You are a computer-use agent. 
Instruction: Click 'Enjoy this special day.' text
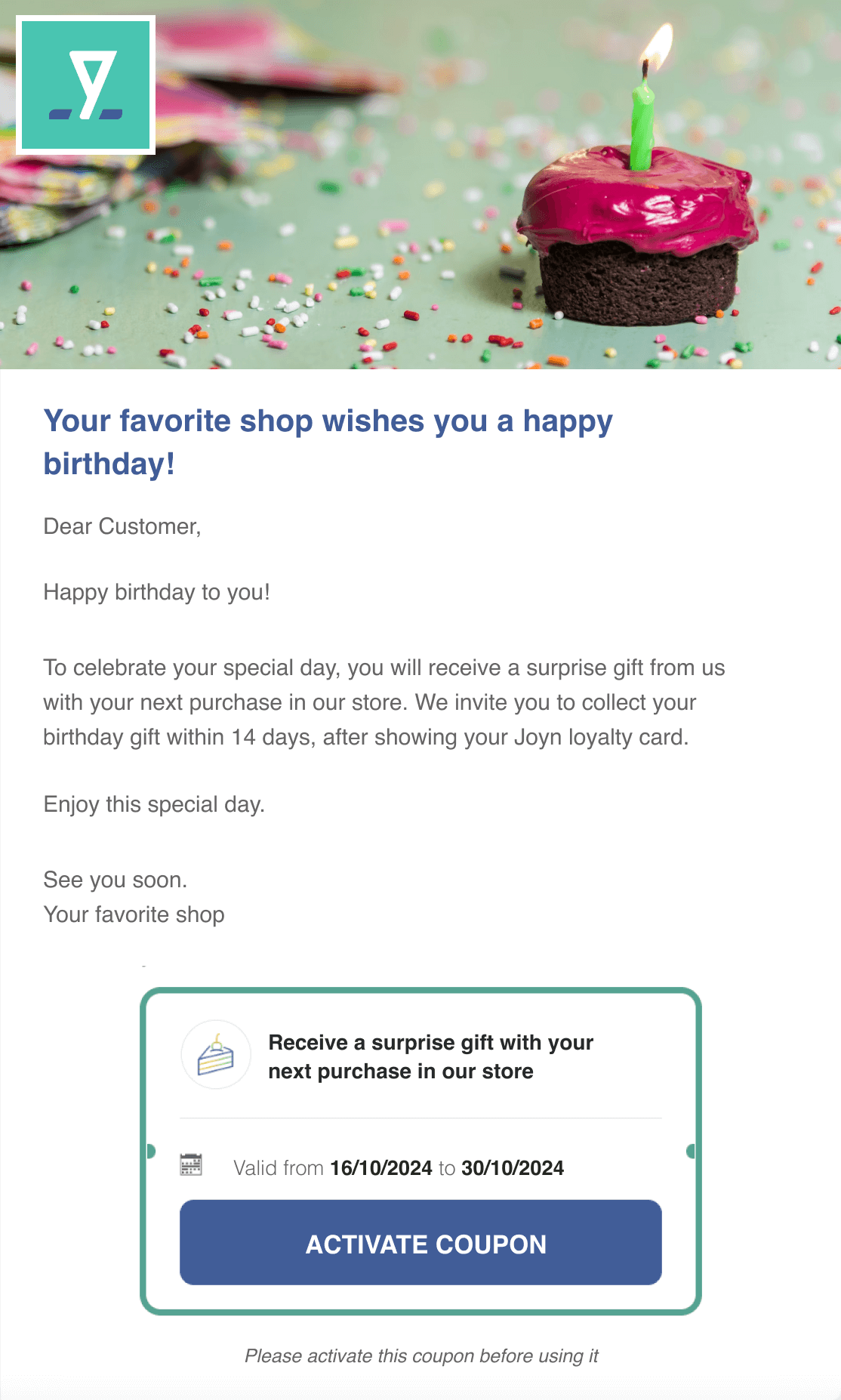154,804
